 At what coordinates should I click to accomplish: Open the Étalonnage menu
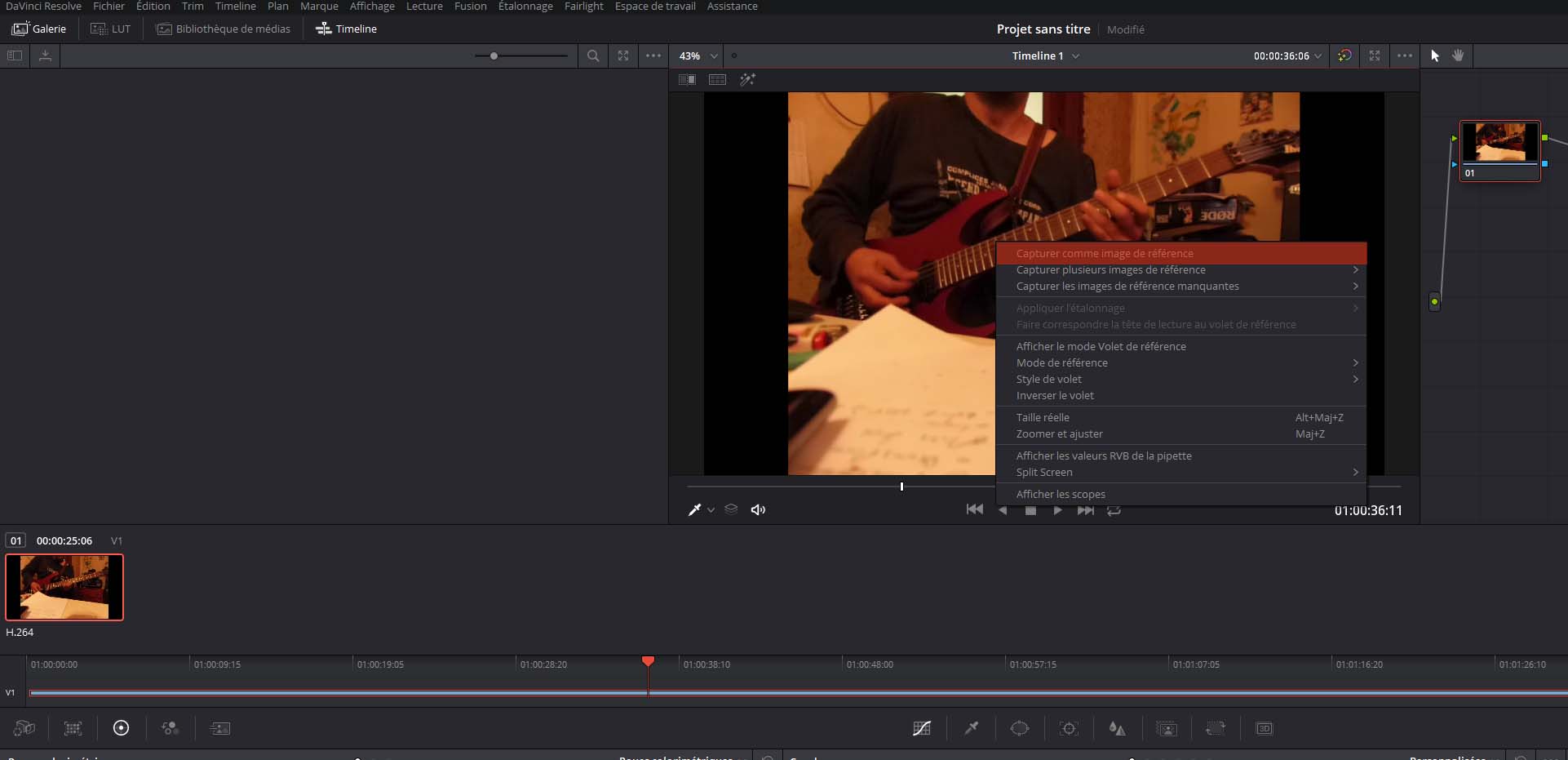point(525,7)
